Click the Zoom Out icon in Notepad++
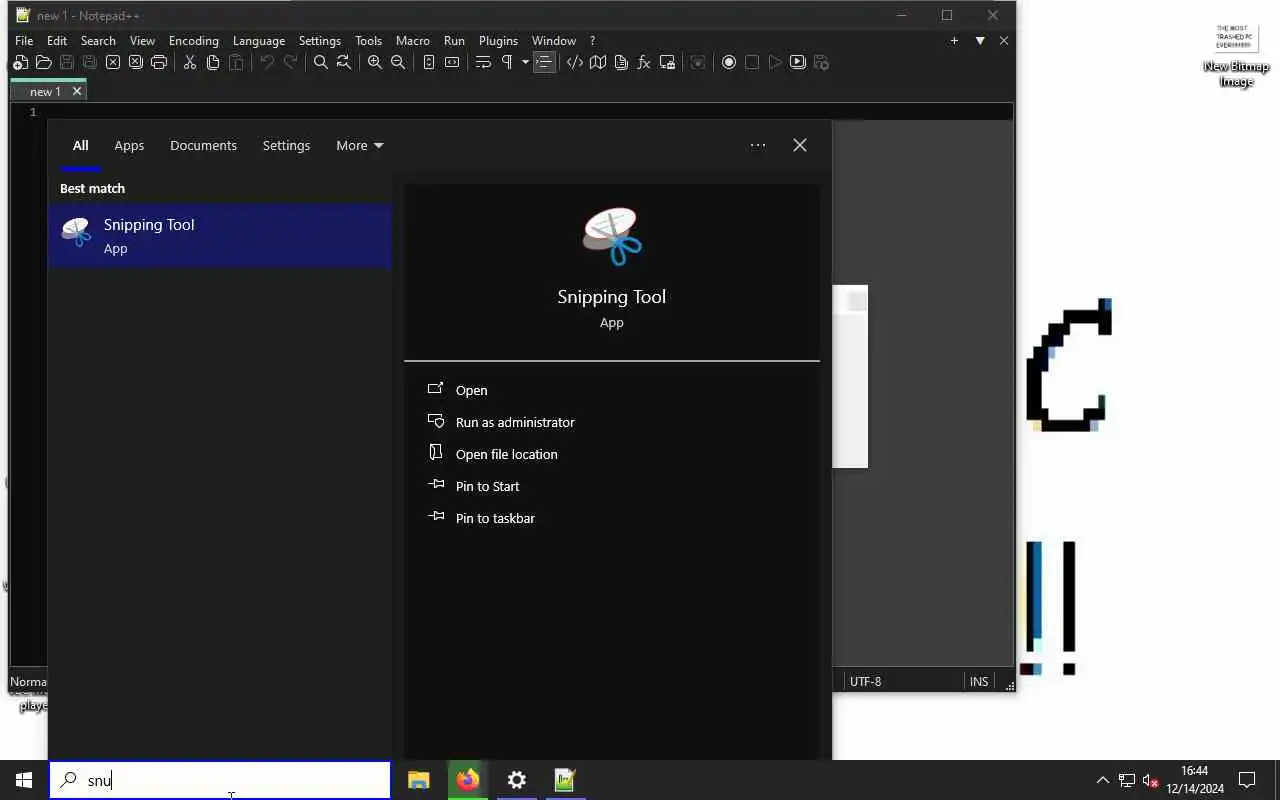 (x=398, y=62)
